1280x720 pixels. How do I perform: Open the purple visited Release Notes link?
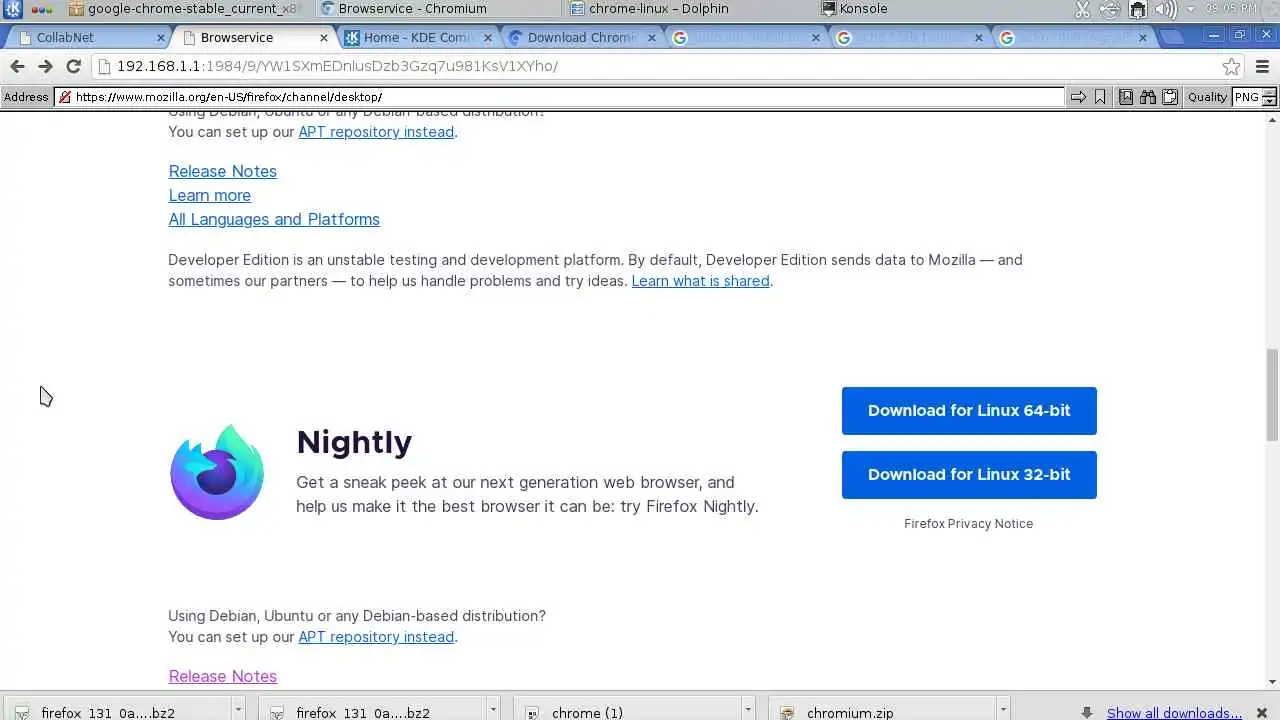pos(222,677)
